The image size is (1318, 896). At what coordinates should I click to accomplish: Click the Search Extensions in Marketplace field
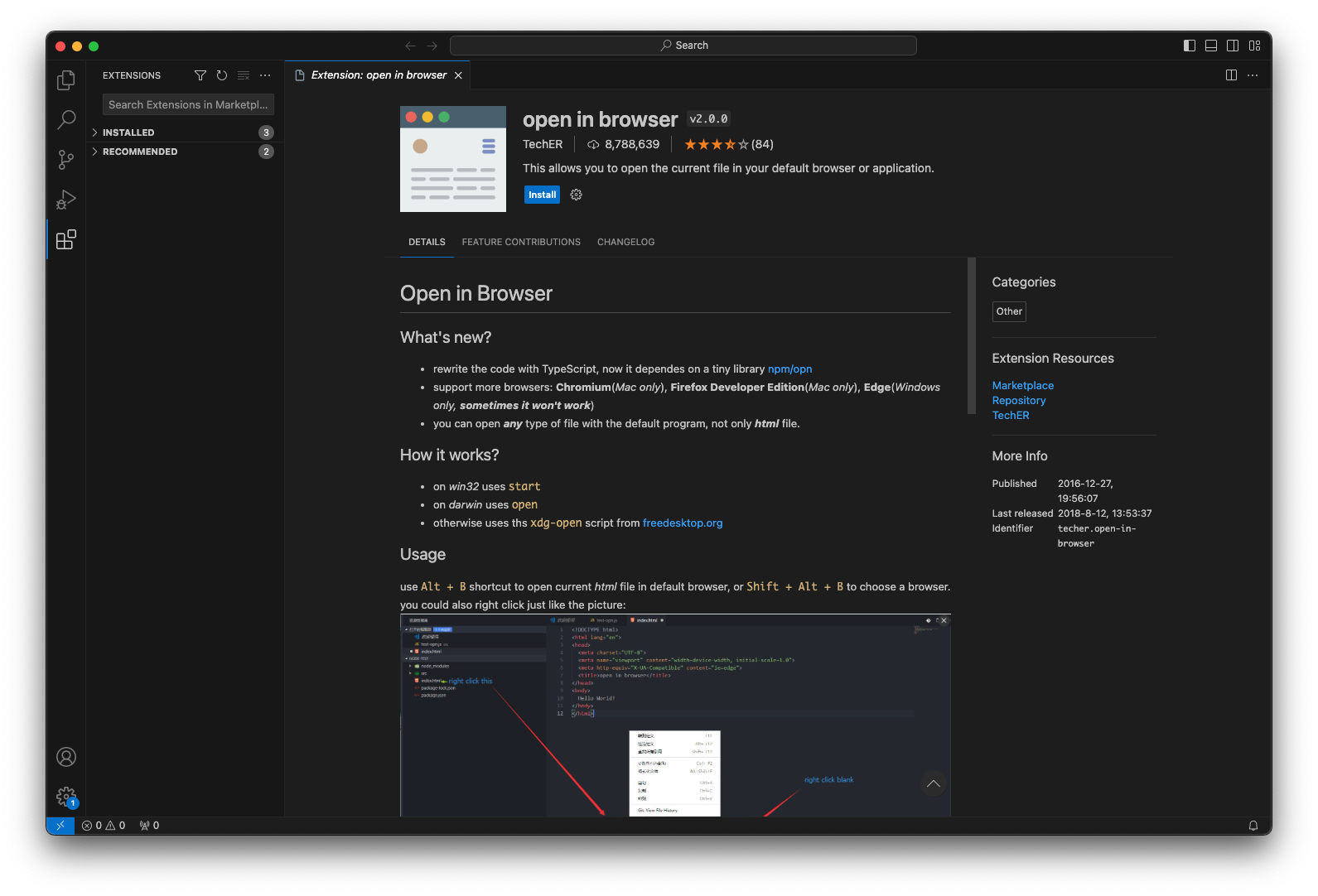pyautogui.click(x=188, y=104)
